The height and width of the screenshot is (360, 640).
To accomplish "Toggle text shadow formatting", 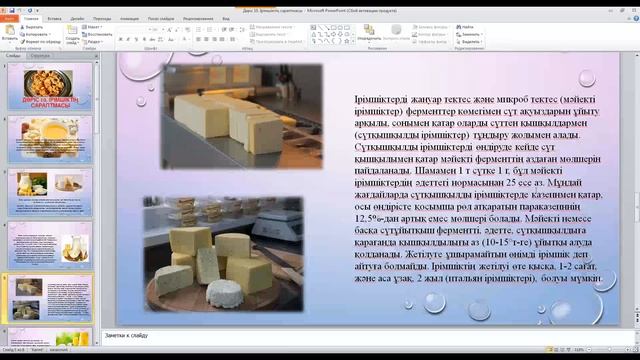I will click(x=144, y=40).
